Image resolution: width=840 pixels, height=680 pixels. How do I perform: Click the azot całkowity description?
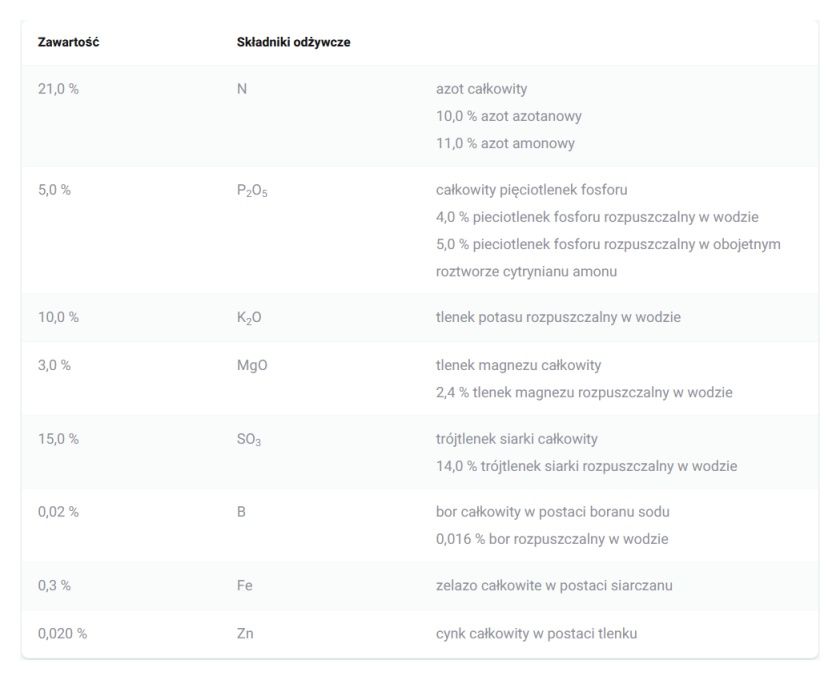(x=482, y=89)
